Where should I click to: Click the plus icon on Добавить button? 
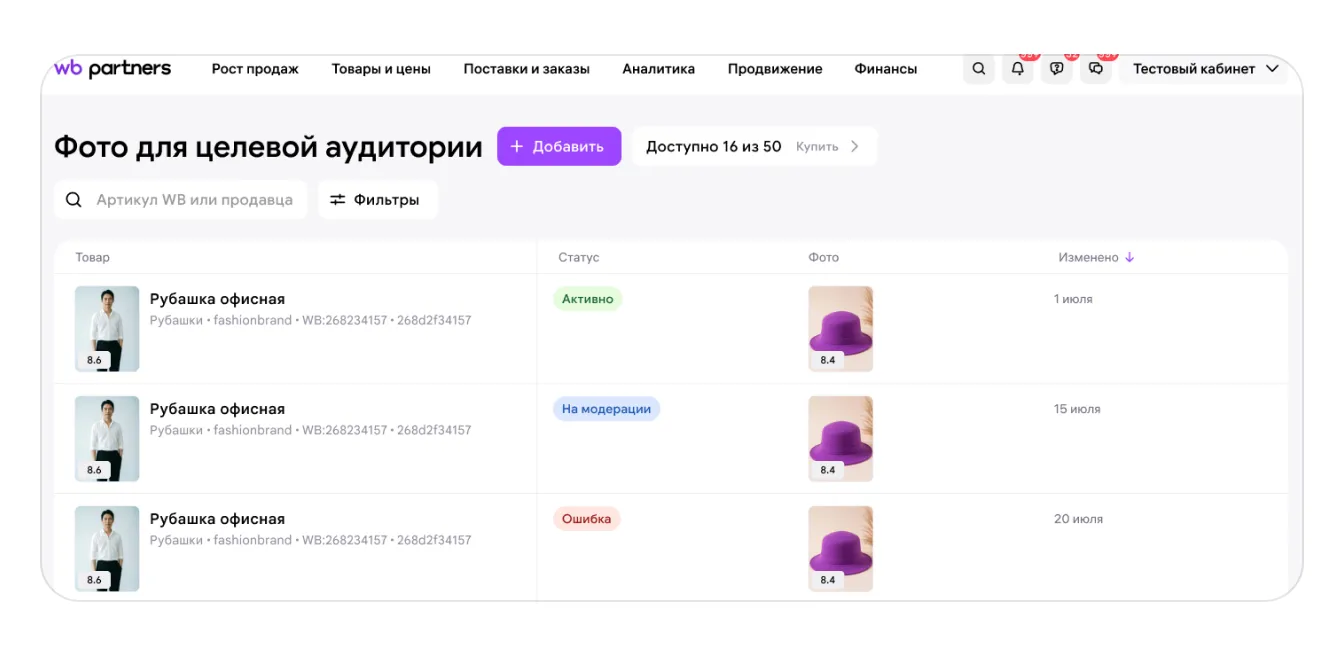click(517, 146)
